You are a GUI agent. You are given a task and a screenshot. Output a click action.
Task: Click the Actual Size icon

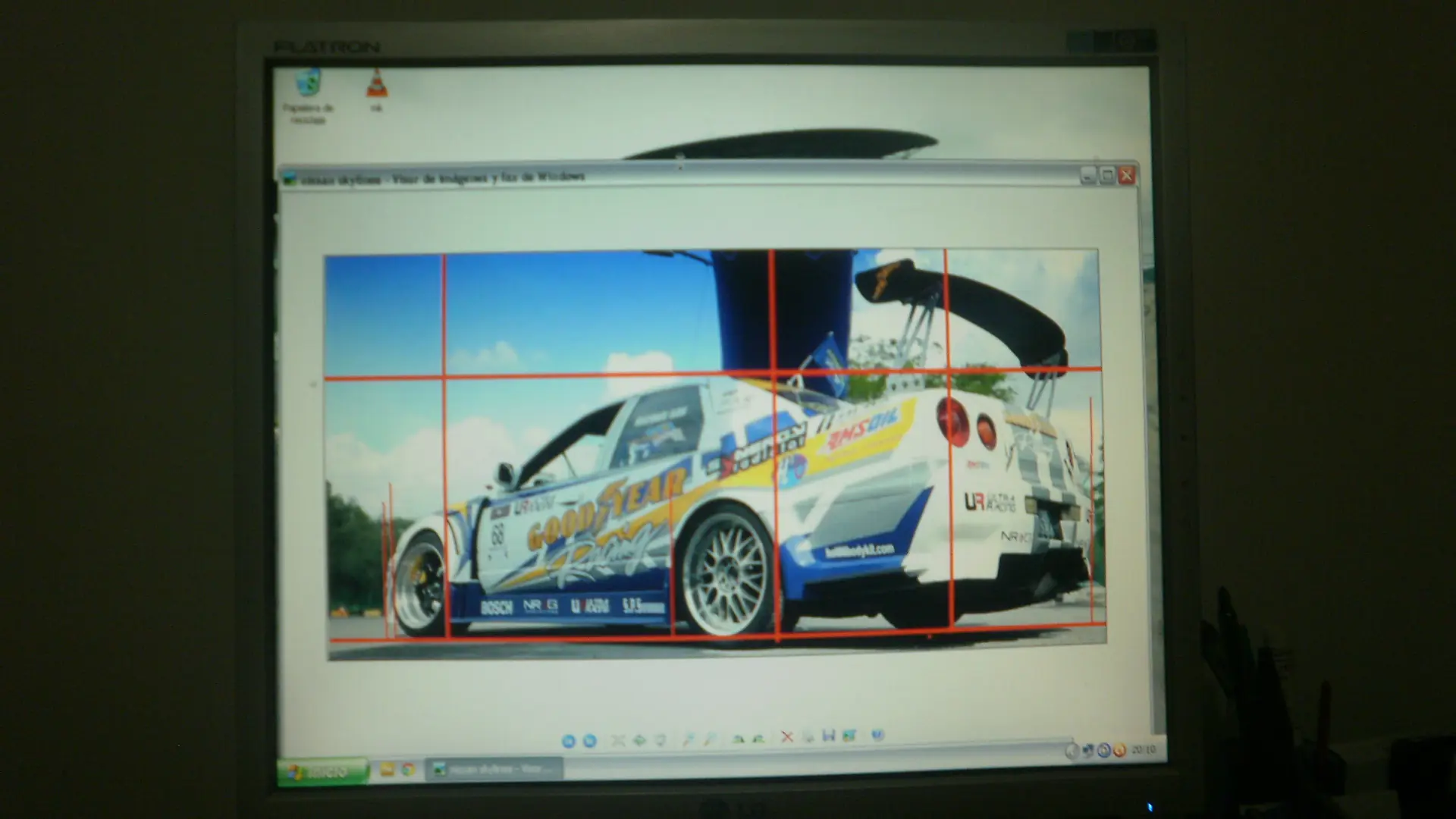[x=639, y=740]
